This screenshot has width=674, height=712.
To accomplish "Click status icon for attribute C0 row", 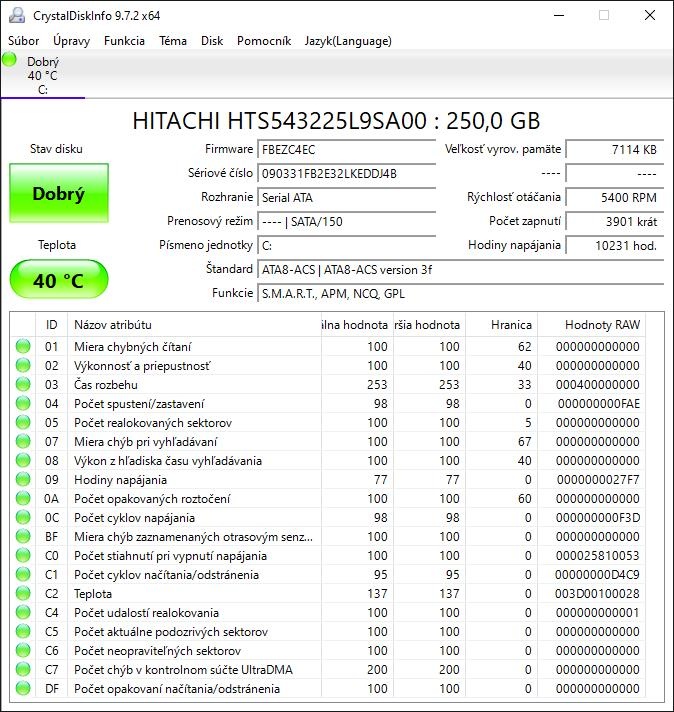I will click(23, 555).
